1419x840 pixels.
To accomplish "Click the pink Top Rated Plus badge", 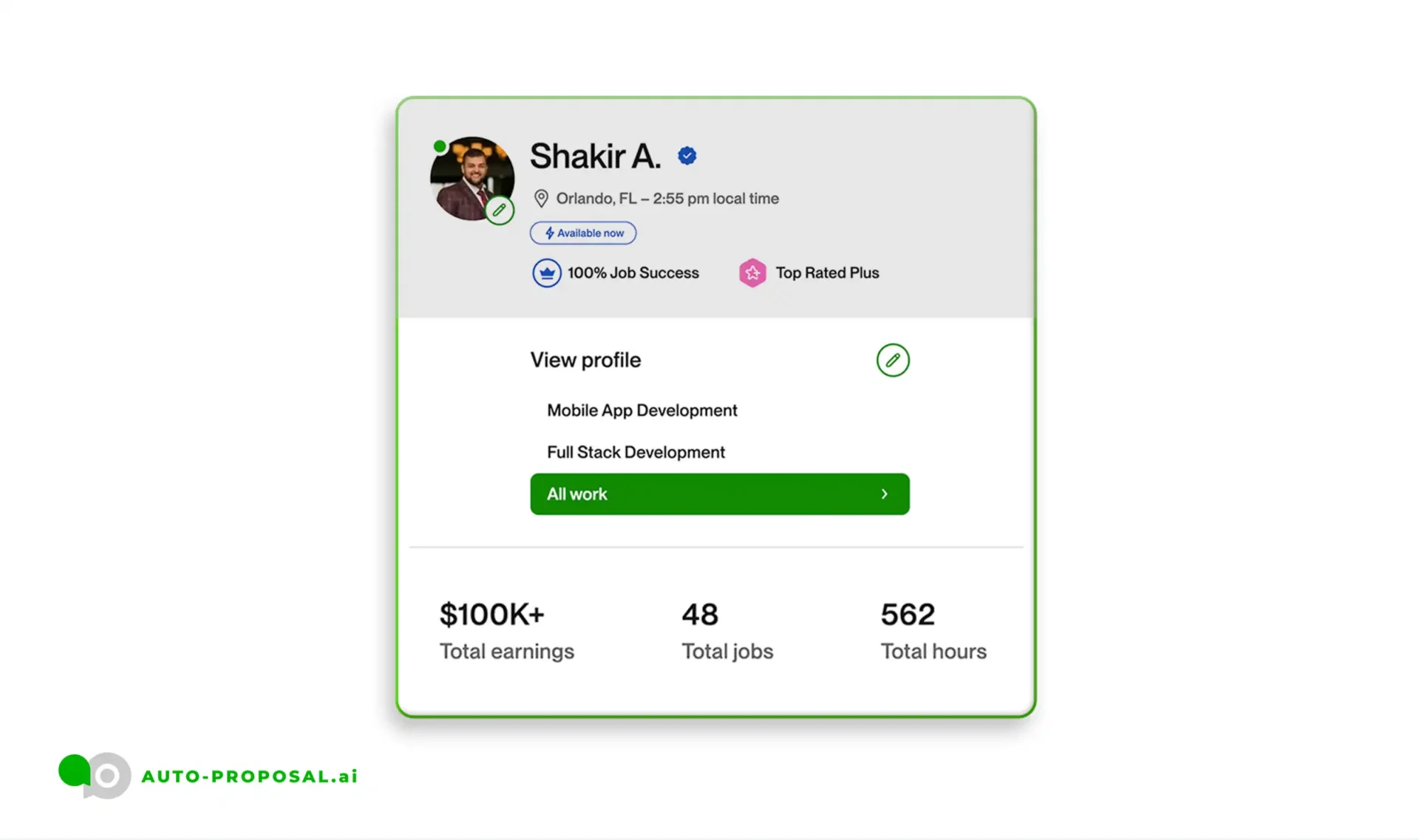I will tap(752, 273).
